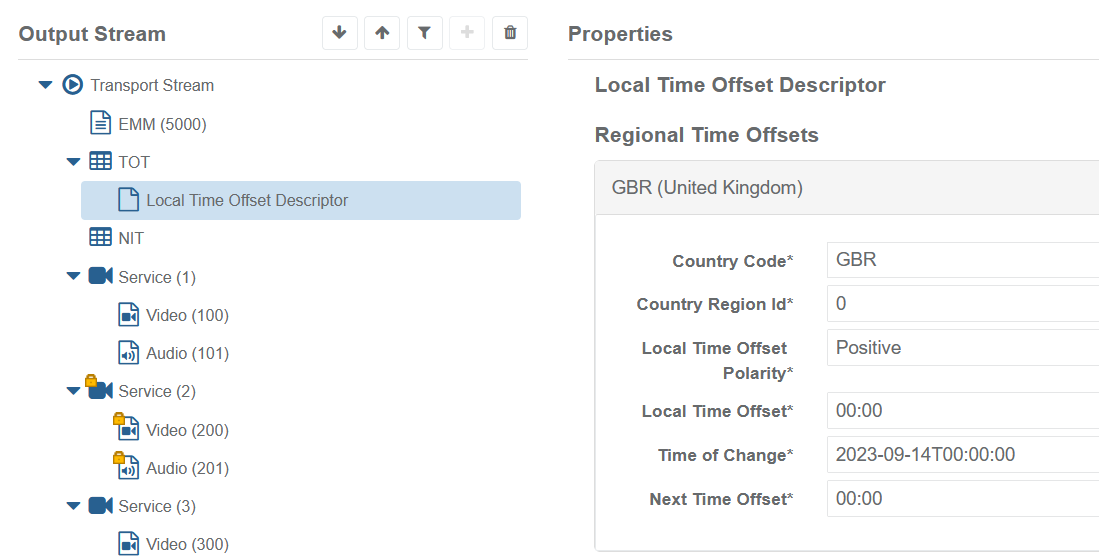Collapse the TOT tree node
Screen dimensions: 1099x557
pyautogui.click(x=73, y=162)
